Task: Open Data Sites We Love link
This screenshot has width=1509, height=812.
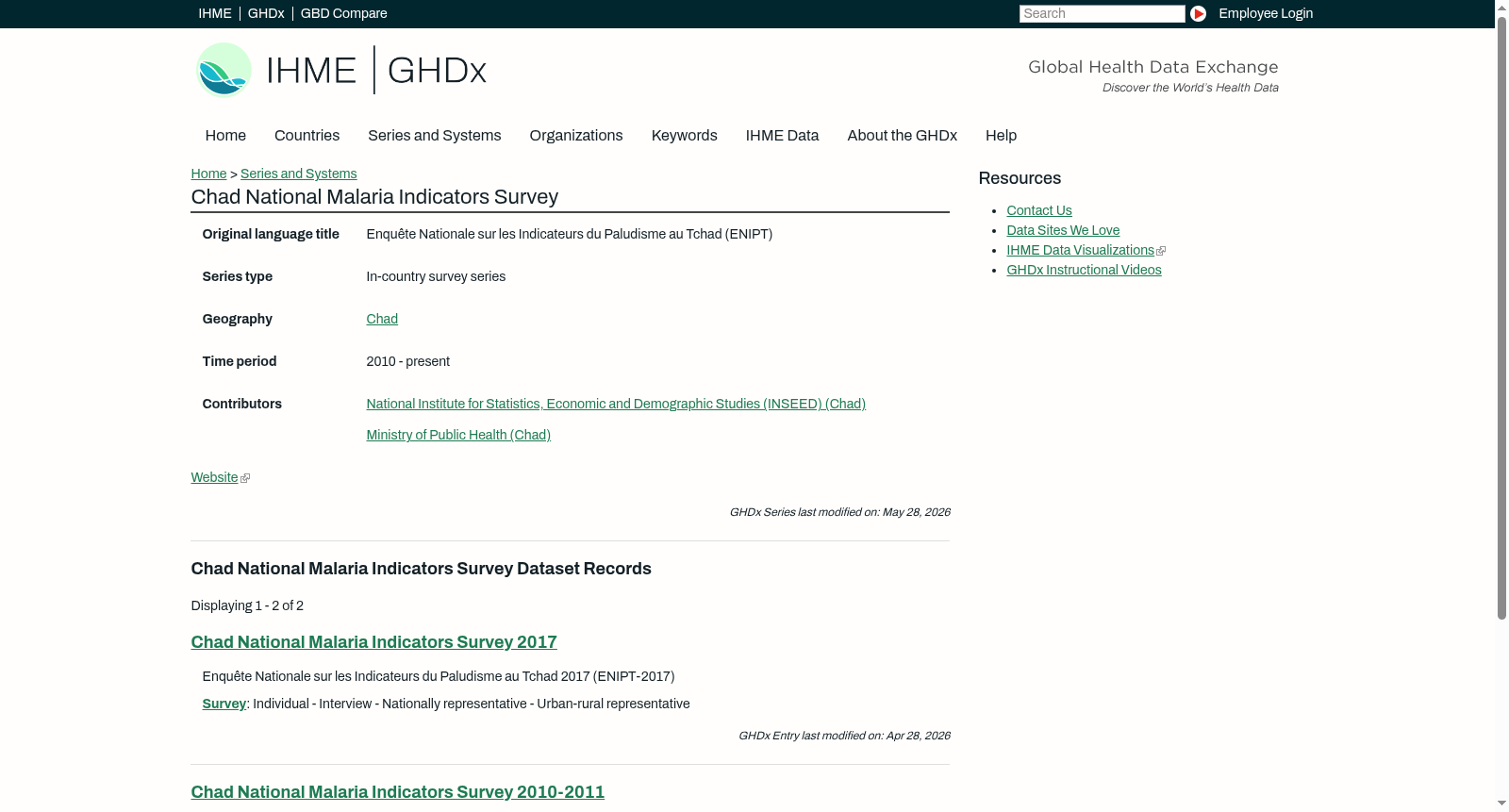Action: click(1063, 230)
